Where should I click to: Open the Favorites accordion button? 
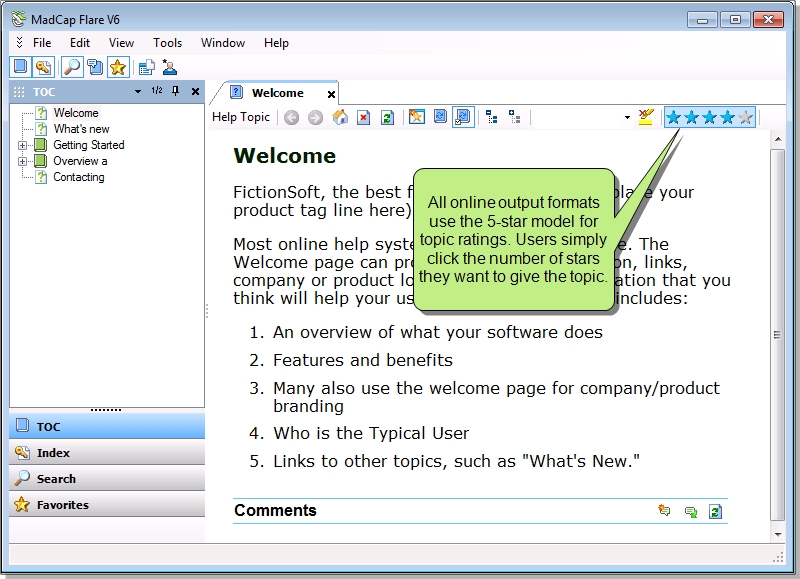(107, 505)
